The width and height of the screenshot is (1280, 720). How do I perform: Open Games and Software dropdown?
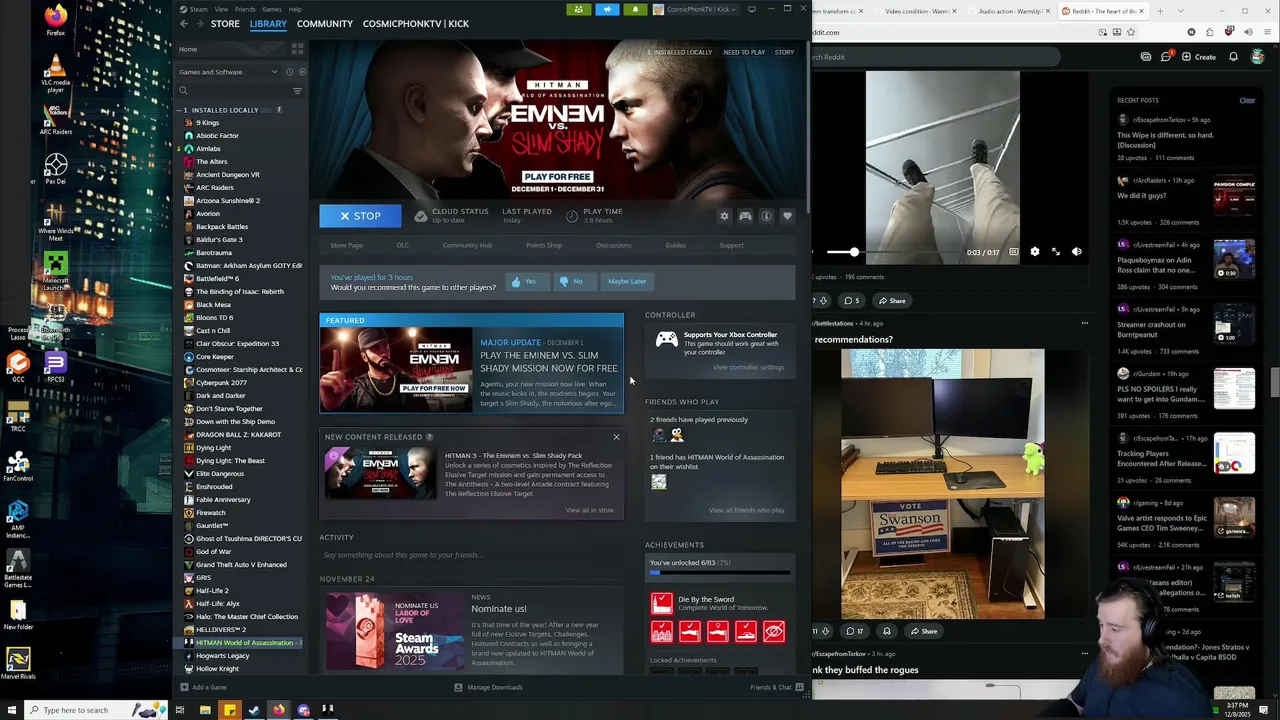[228, 72]
